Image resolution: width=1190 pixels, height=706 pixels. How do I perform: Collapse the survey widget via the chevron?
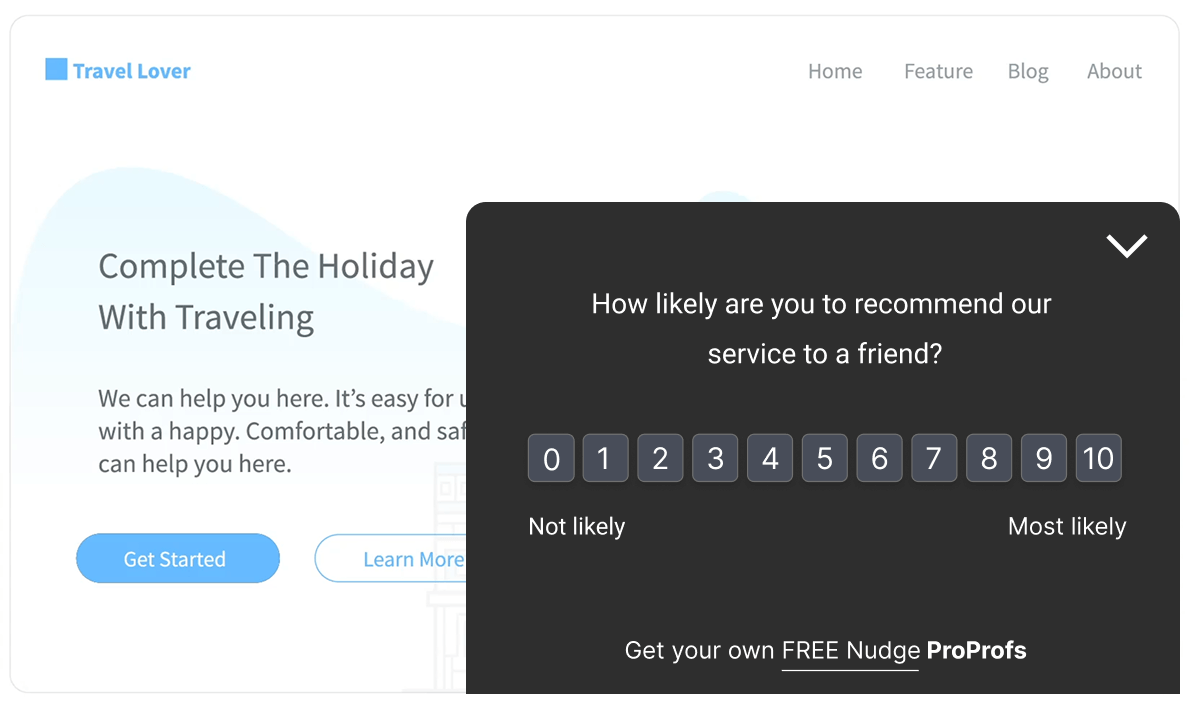[1126, 245]
